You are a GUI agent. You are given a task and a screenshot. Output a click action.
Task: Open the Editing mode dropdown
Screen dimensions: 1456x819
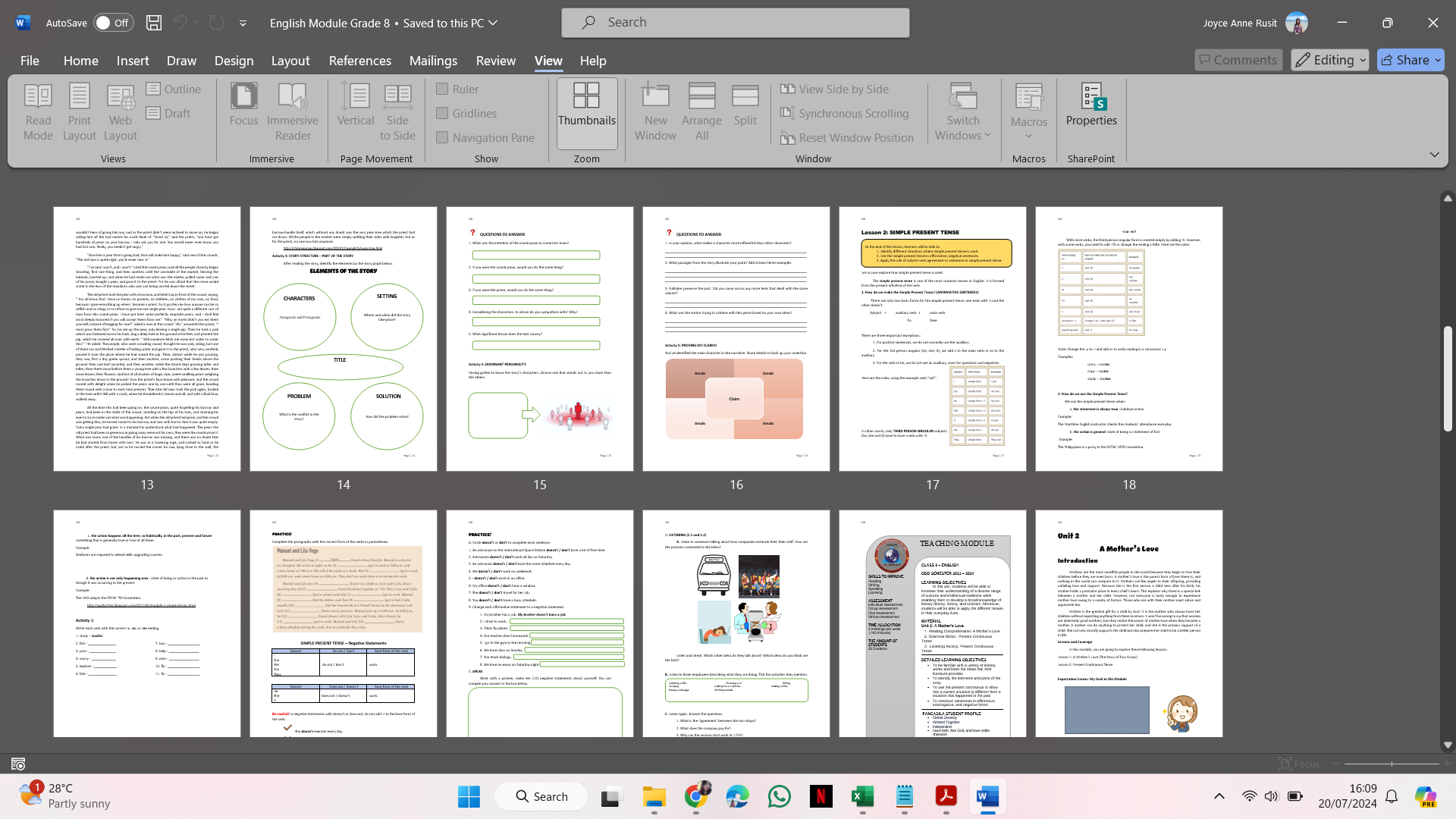coord(1329,60)
